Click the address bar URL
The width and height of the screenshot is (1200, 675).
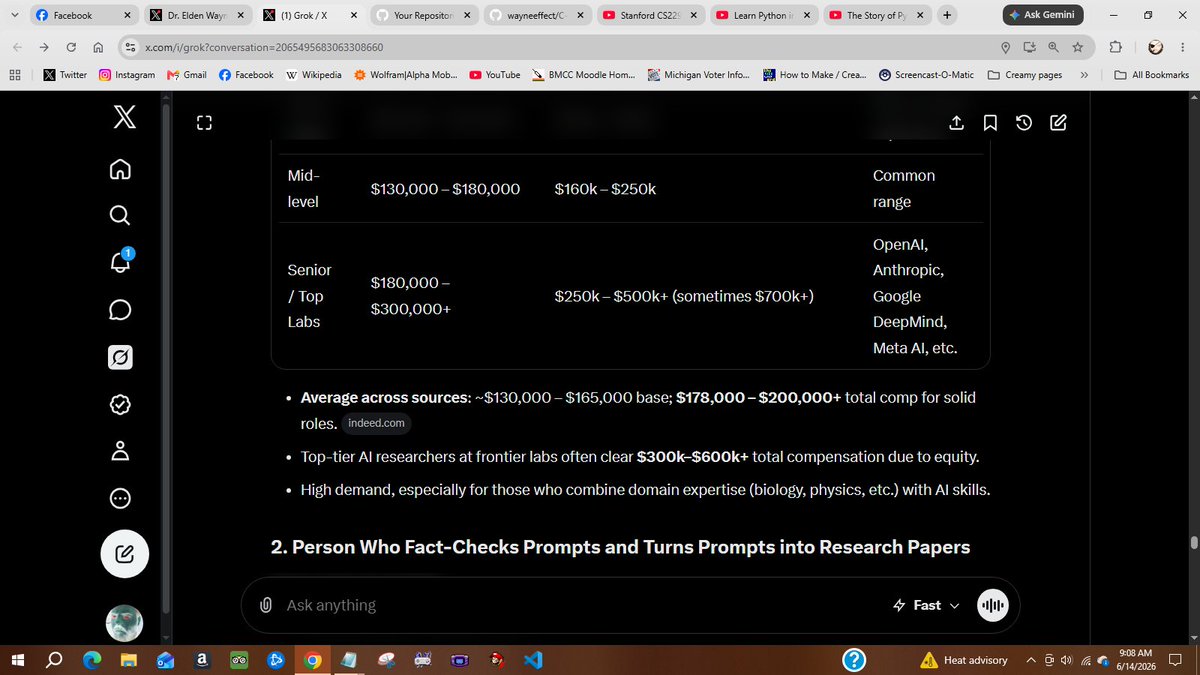[x=264, y=47]
